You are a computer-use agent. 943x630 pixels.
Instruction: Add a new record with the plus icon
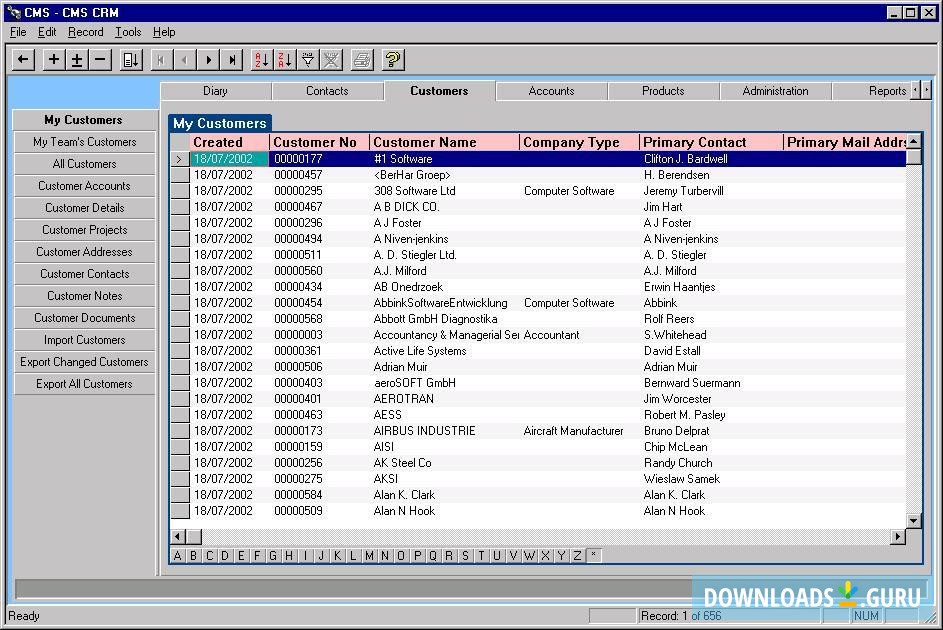point(53,60)
